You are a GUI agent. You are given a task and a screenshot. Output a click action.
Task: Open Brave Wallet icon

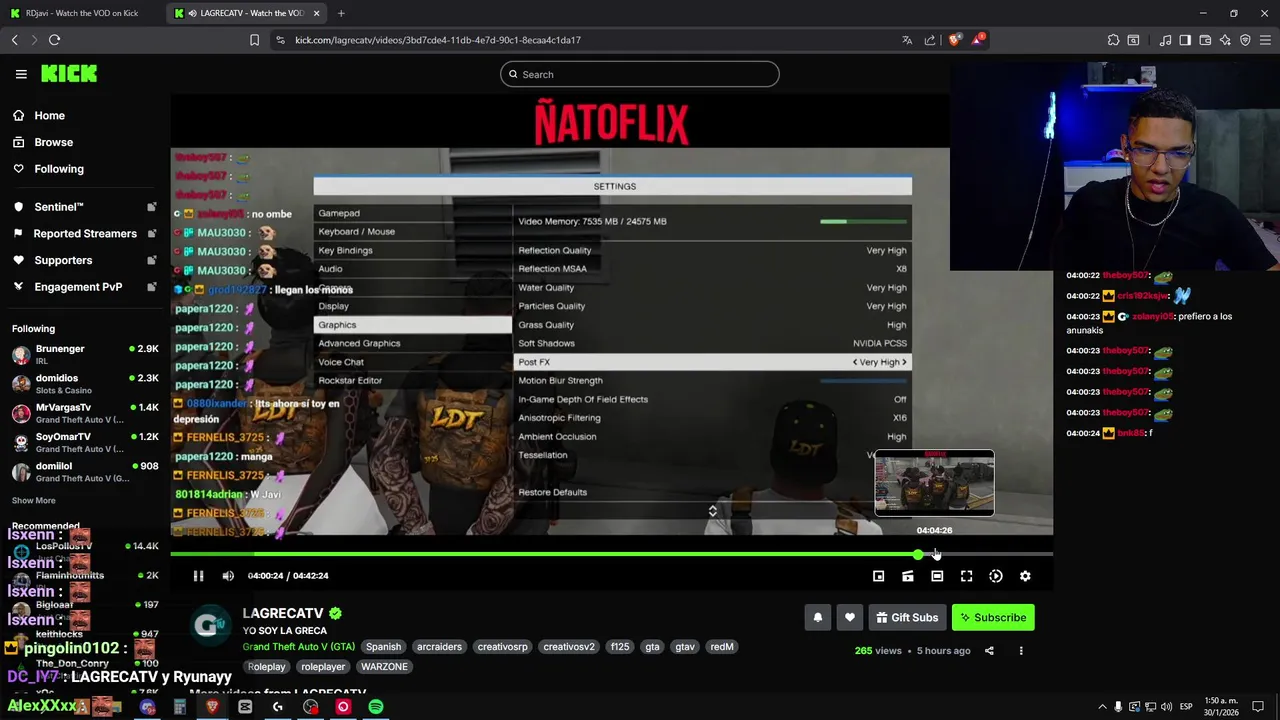(1205, 40)
